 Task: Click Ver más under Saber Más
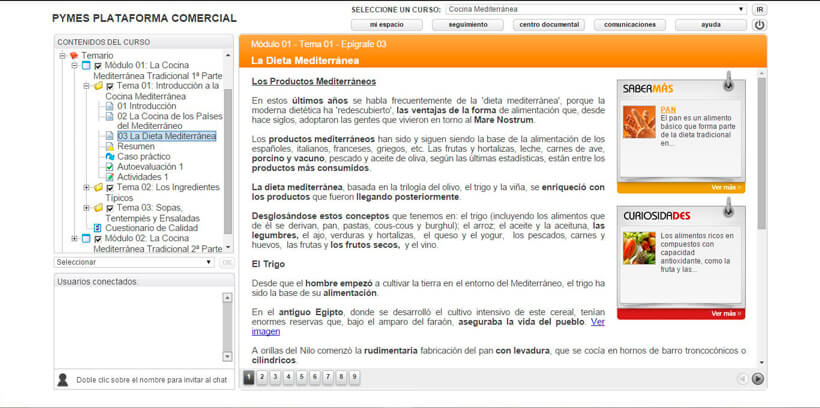726,187
